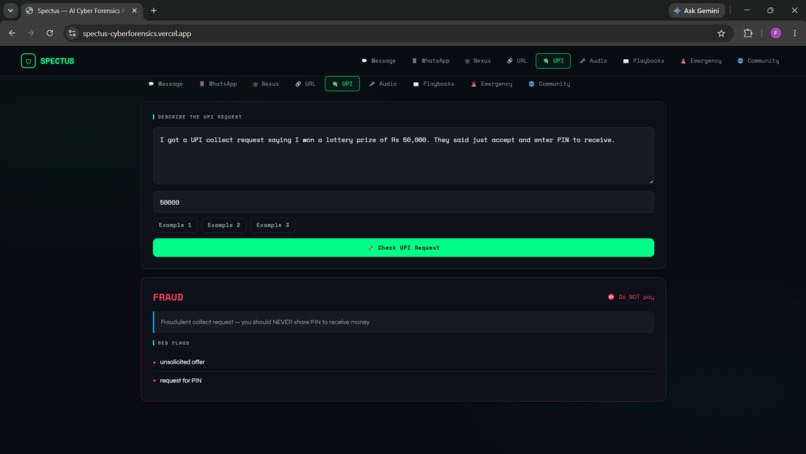Reload the page with refresh icon
The image size is (806, 454).
coord(50,33)
